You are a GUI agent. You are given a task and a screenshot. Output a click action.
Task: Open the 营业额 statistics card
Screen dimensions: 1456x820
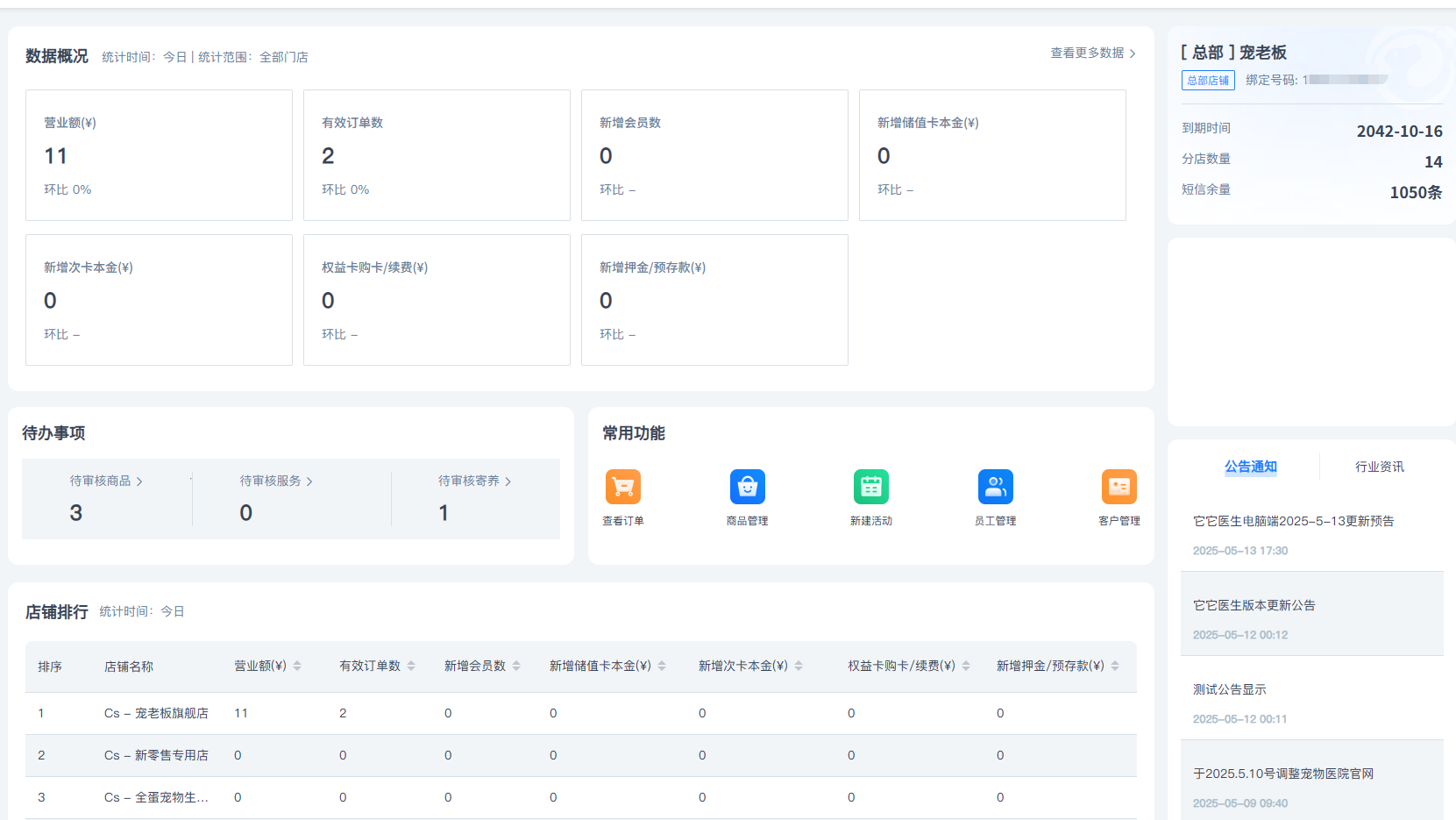[159, 155]
